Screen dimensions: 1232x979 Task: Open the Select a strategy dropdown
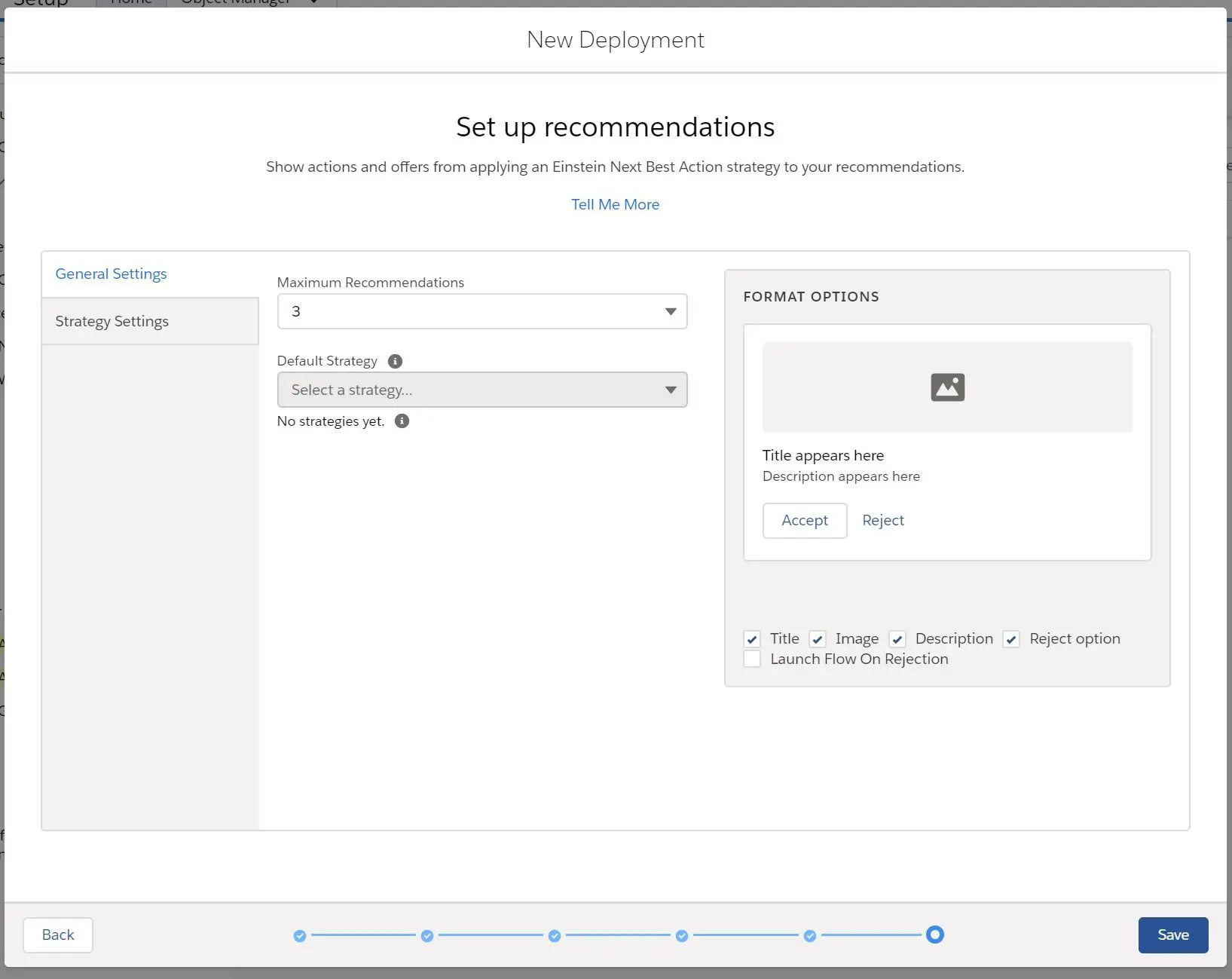pyautogui.click(x=482, y=390)
